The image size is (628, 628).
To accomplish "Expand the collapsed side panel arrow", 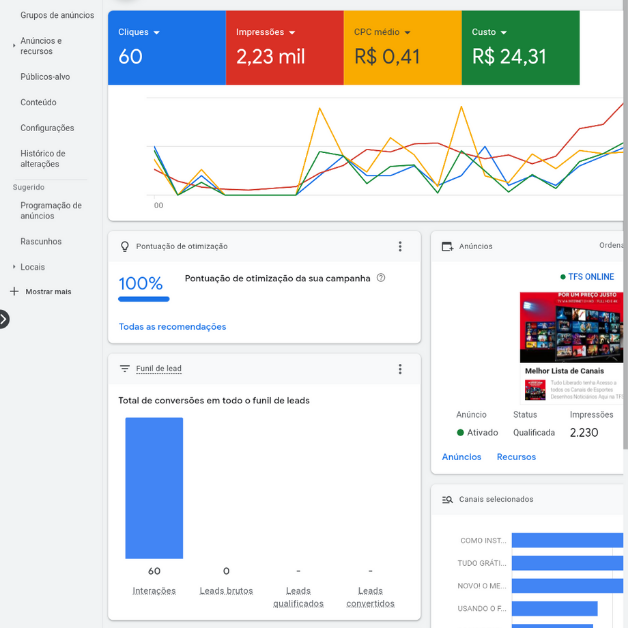I will tap(4, 319).
